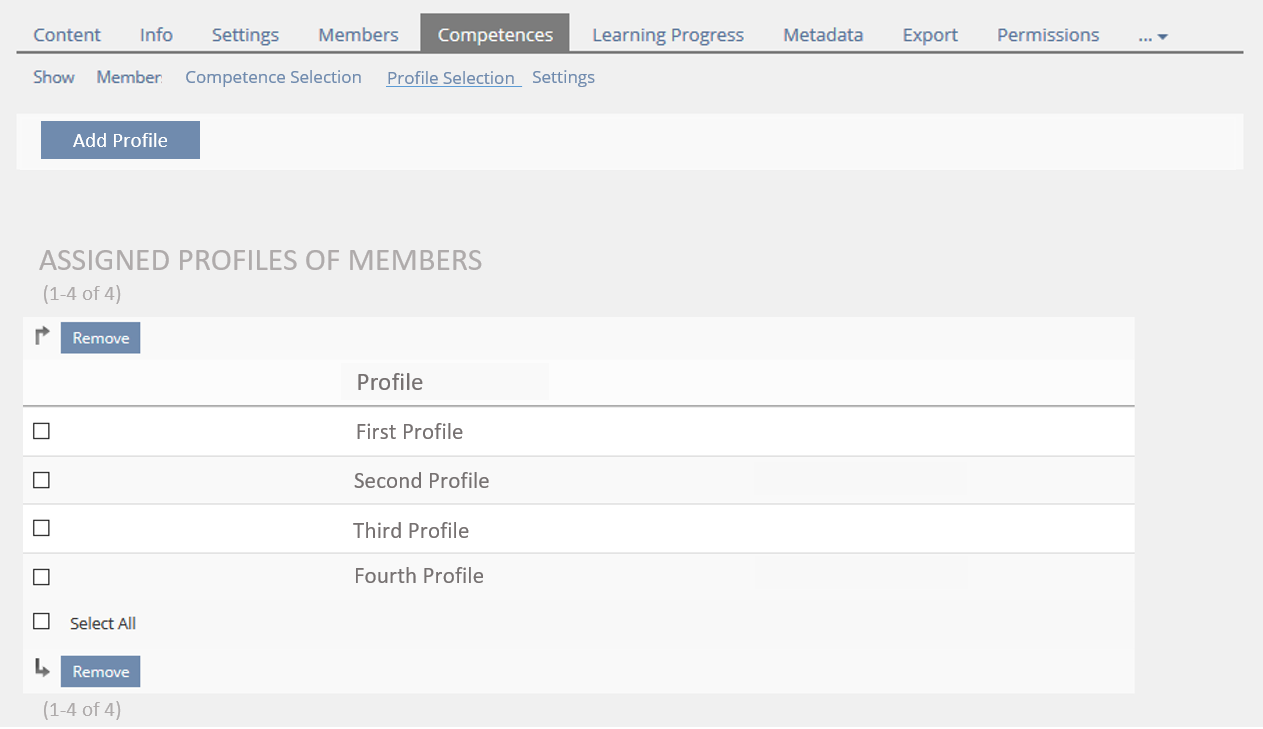Image resolution: width=1263 pixels, height=729 pixels.
Task: Enable the Fourth Profile checkbox
Action: 41,577
